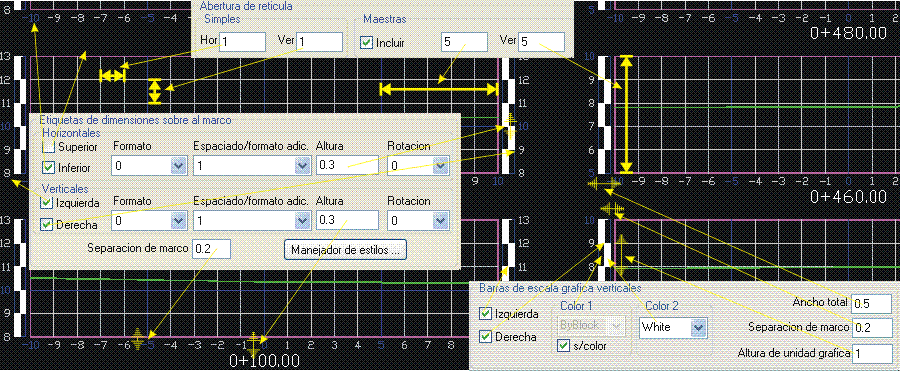Toggle Derecha checkbox under Verticales labels
This screenshot has width=900, height=371.
click(47, 225)
